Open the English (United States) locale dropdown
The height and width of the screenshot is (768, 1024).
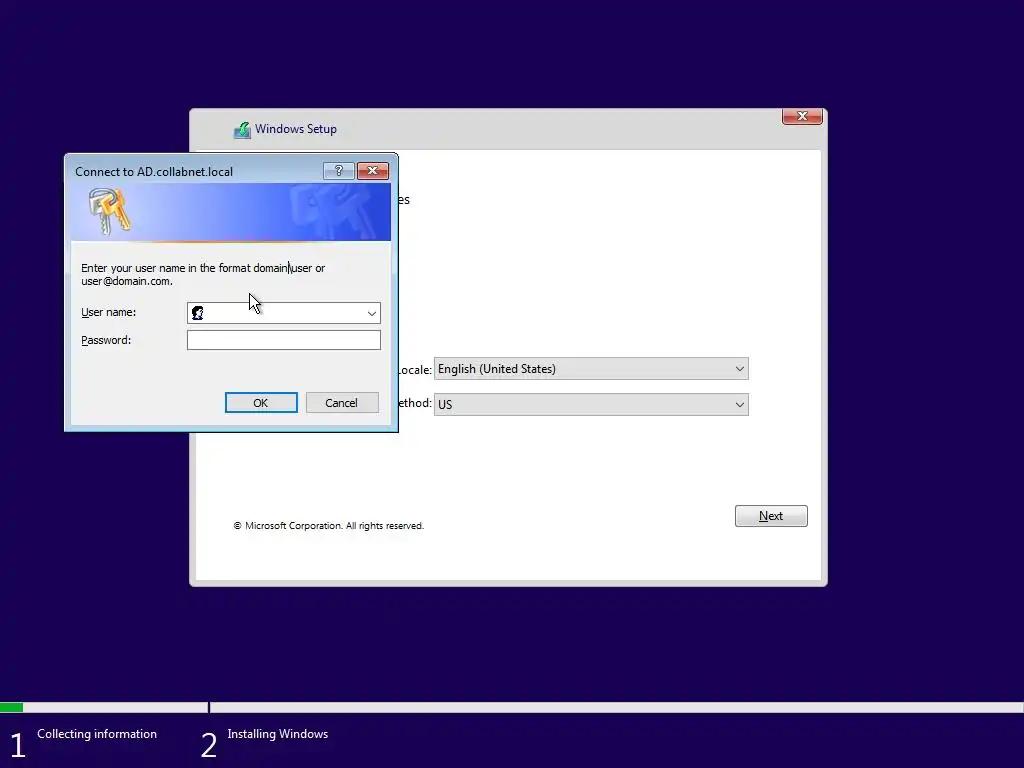pyautogui.click(x=591, y=369)
